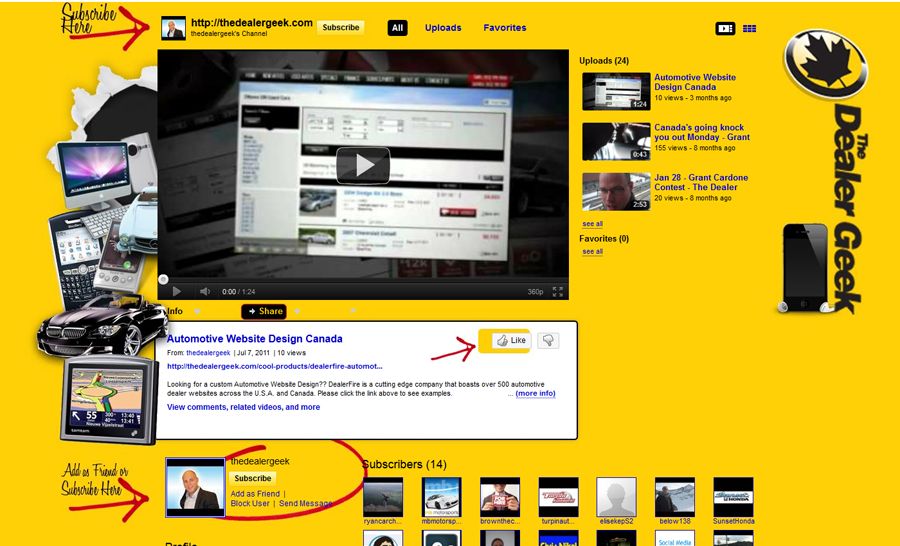Image resolution: width=900 pixels, height=546 pixels.
Task: Click the Block User link
Action: tap(250, 504)
